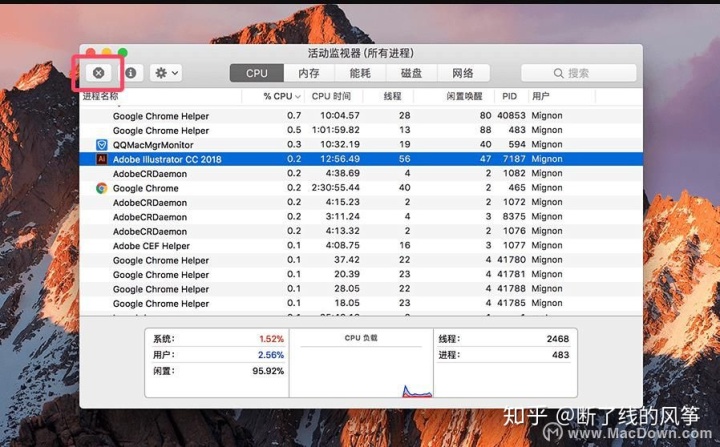Sort by the PID column header
Image resolution: width=720 pixels, height=447 pixels.
(x=511, y=96)
